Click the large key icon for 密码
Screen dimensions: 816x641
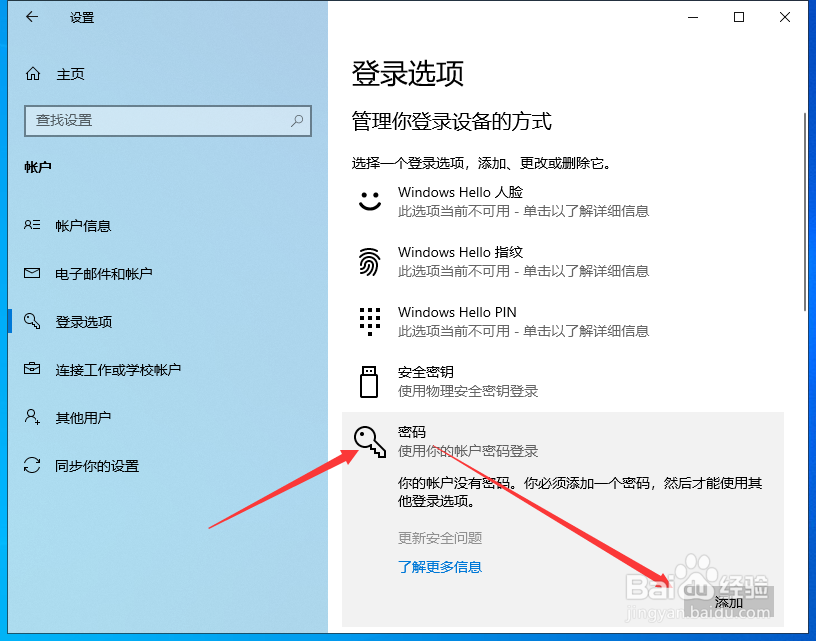click(x=370, y=442)
